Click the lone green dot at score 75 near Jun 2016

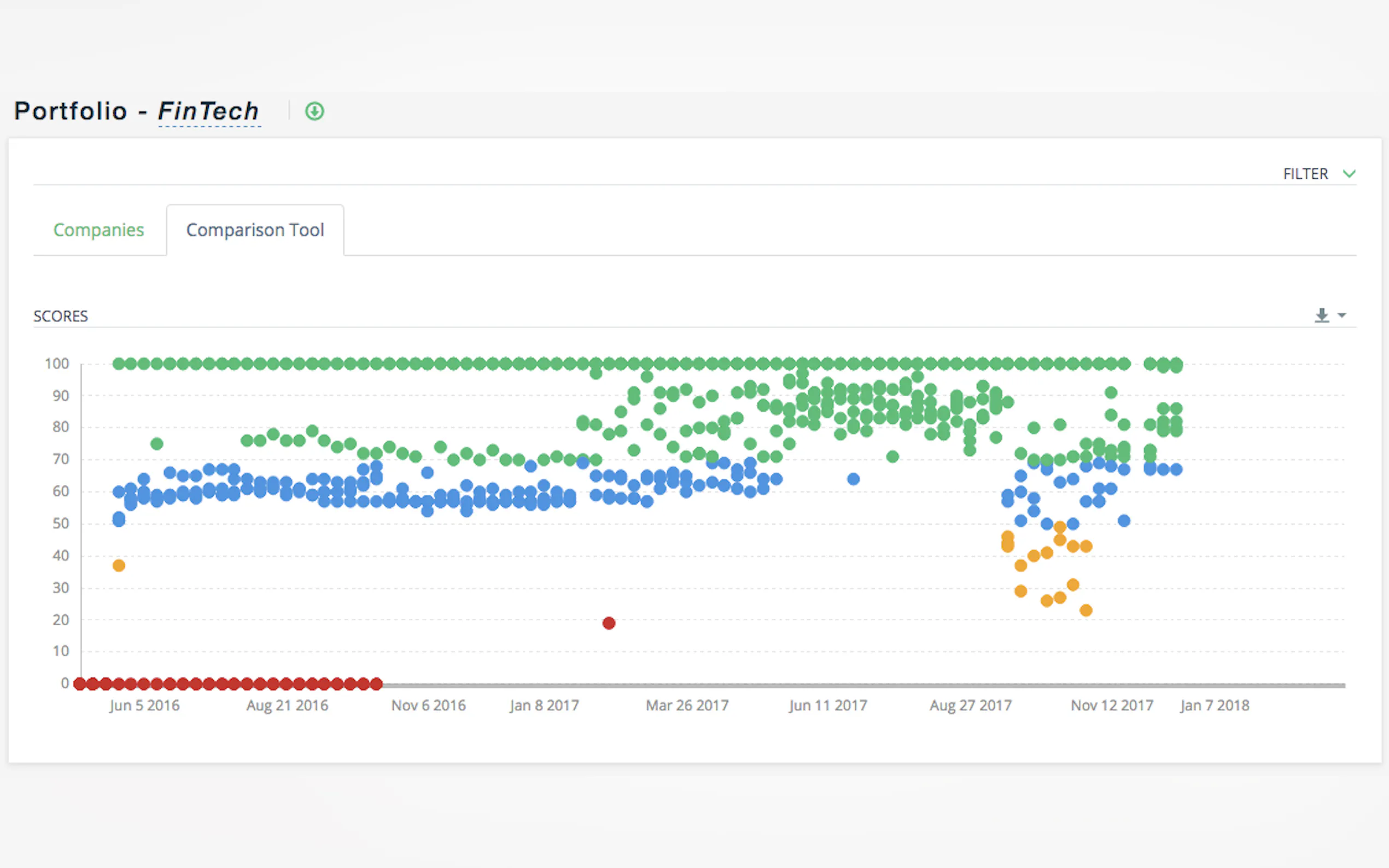pyautogui.click(x=157, y=444)
